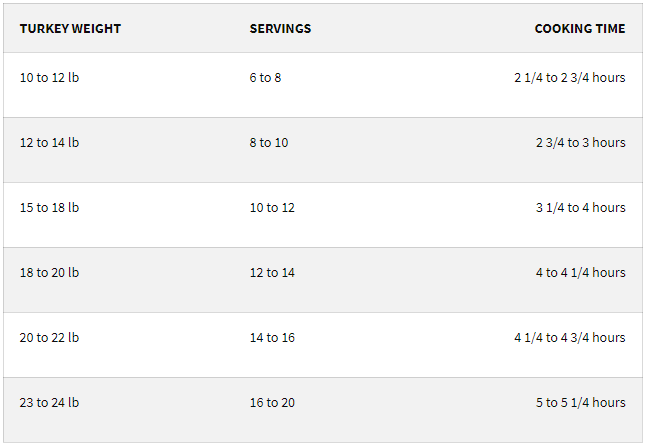Select the 10 to 12 servings cell
This screenshot has width=646, height=446.
[x=272, y=208]
